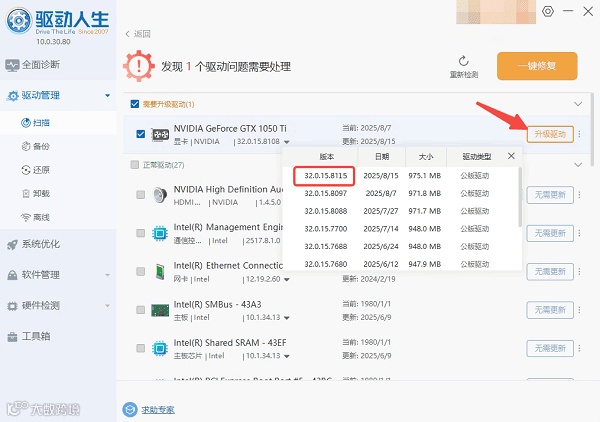Click the Intel Shared SRAM chip icon
The width and height of the screenshot is (600, 422).
point(160,348)
